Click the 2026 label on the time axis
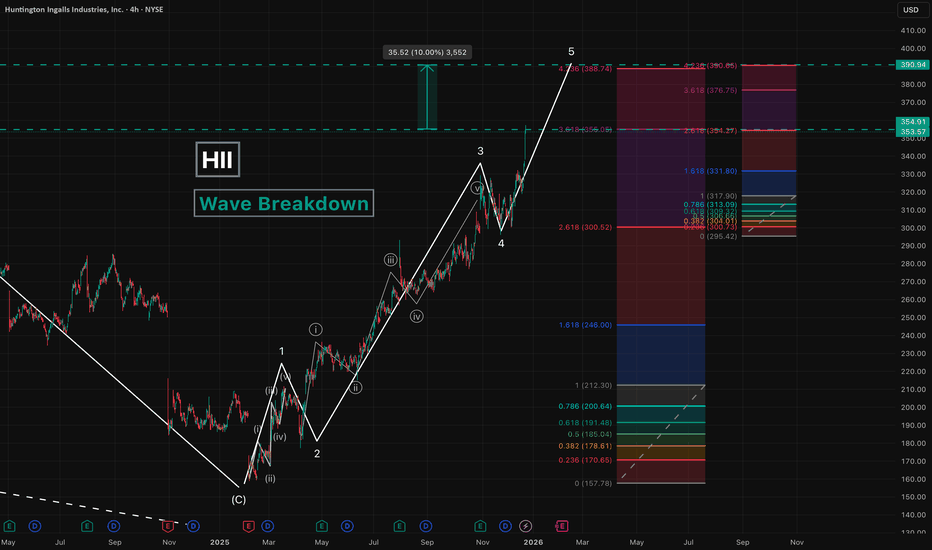This screenshot has height=550, width=932. (533, 542)
